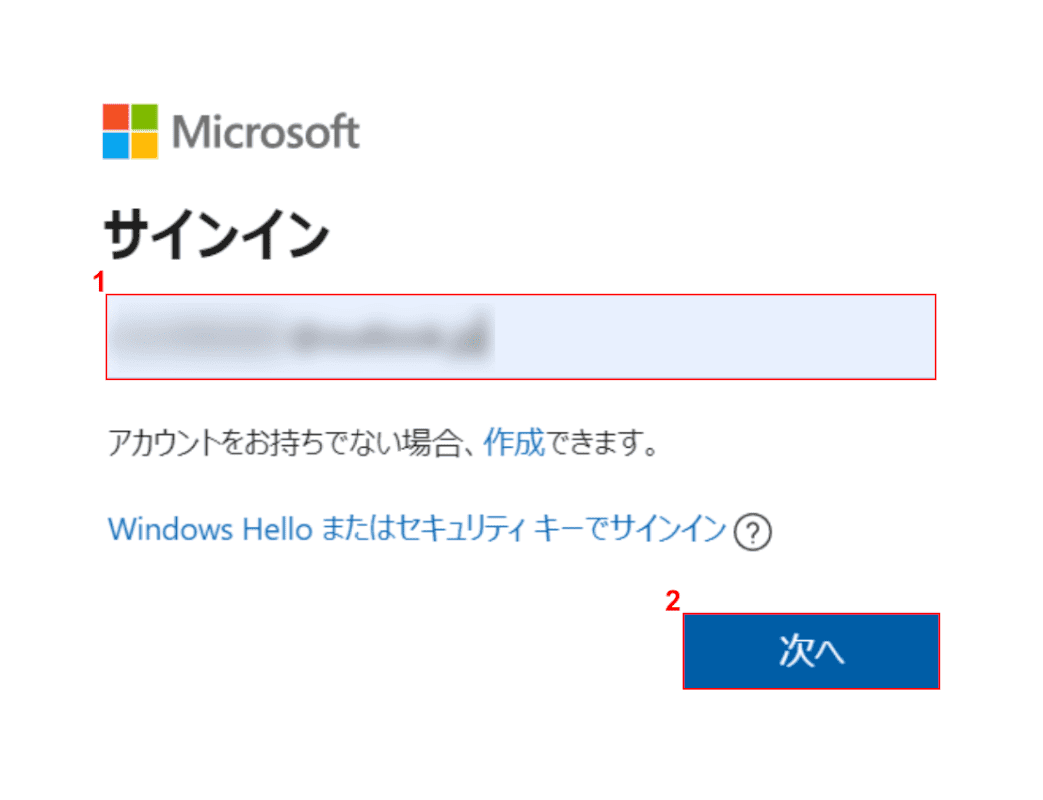
Task: Click the red annotation number 2
Action: coord(672,600)
